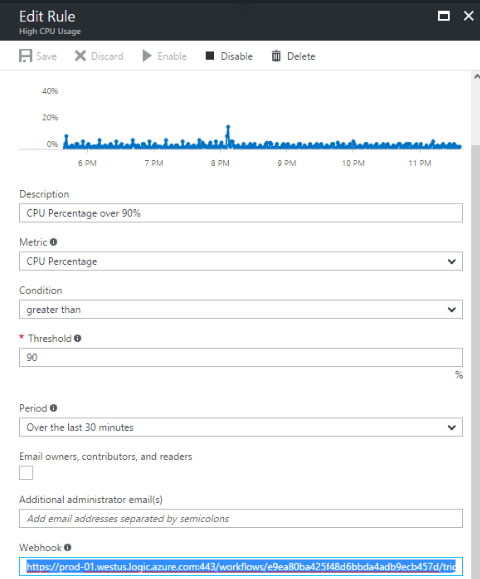Click the Threshold field containing 90
The width and height of the screenshot is (480, 579).
pyautogui.click(x=241, y=357)
